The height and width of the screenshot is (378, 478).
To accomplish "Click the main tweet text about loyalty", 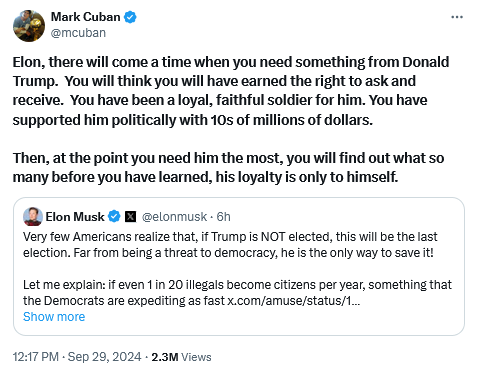I will (x=231, y=119).
